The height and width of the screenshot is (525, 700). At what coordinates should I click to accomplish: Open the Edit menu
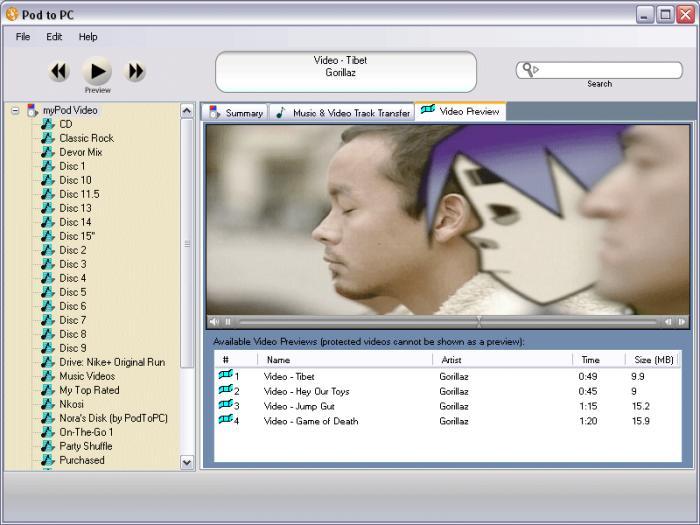(54, 37)
